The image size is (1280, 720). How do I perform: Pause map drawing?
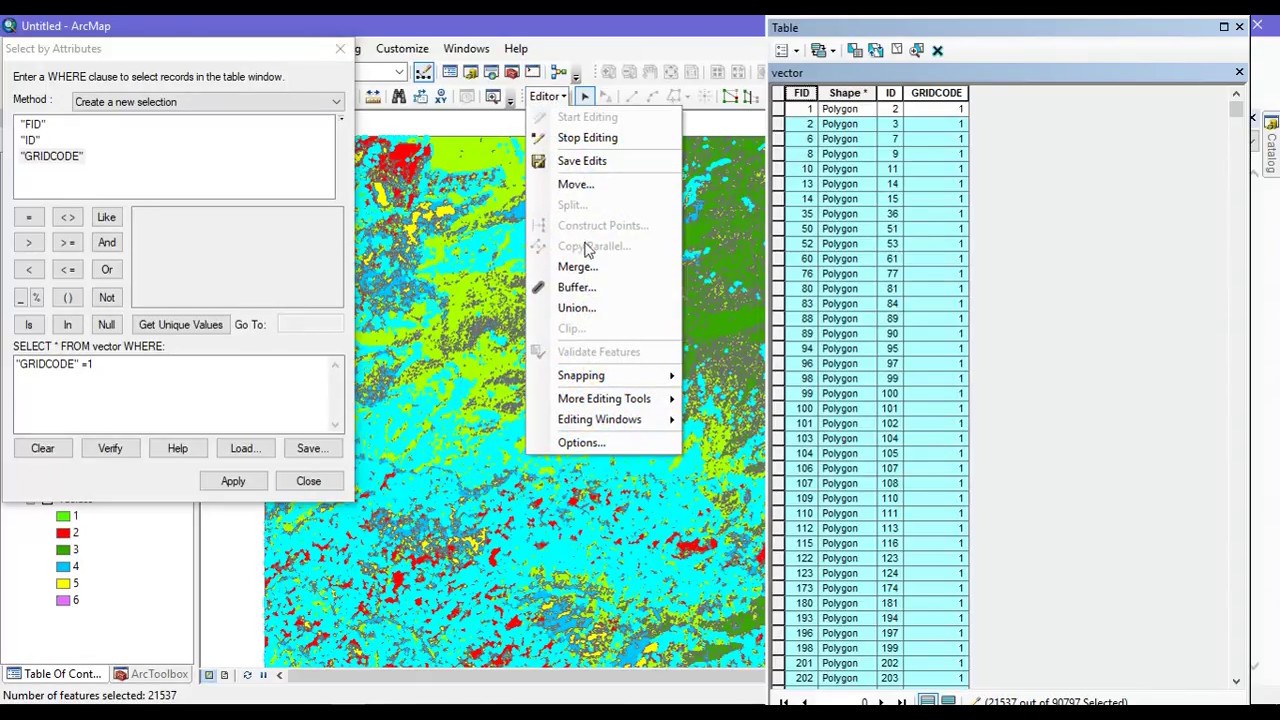(263, 675)
